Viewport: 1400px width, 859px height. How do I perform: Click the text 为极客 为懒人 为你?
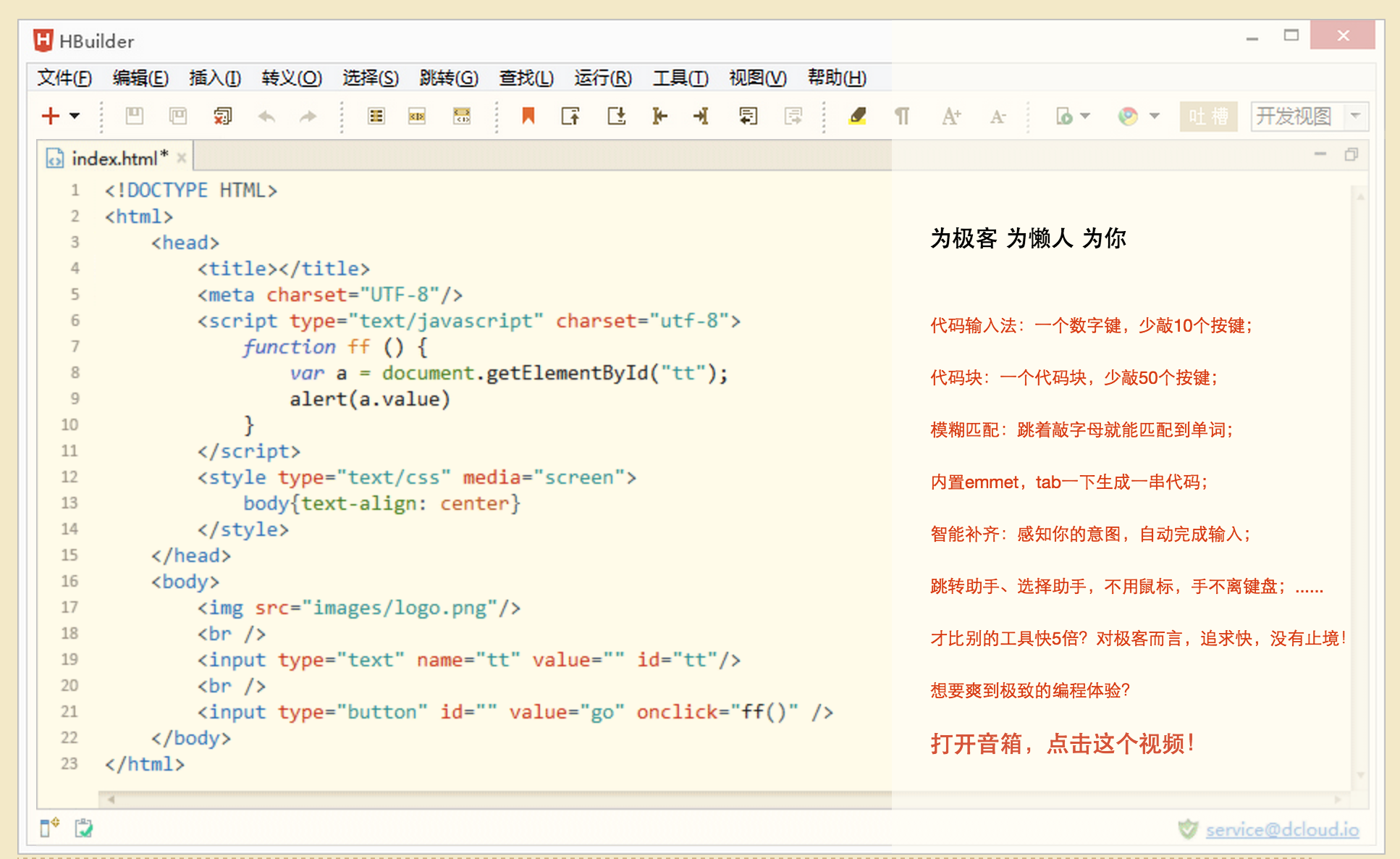(x=1028, y=238)
